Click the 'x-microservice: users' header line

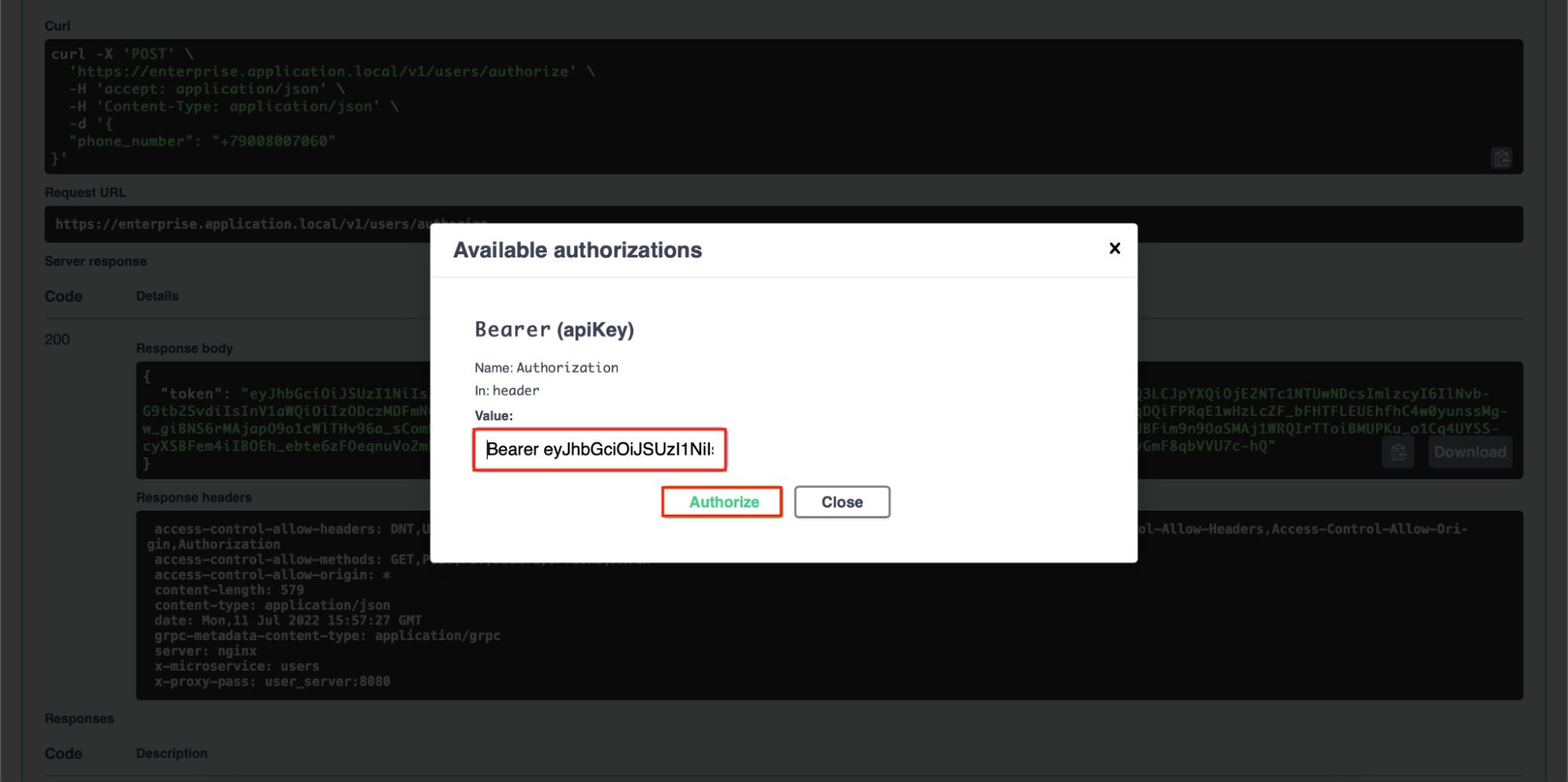click(x=237, y=666)
